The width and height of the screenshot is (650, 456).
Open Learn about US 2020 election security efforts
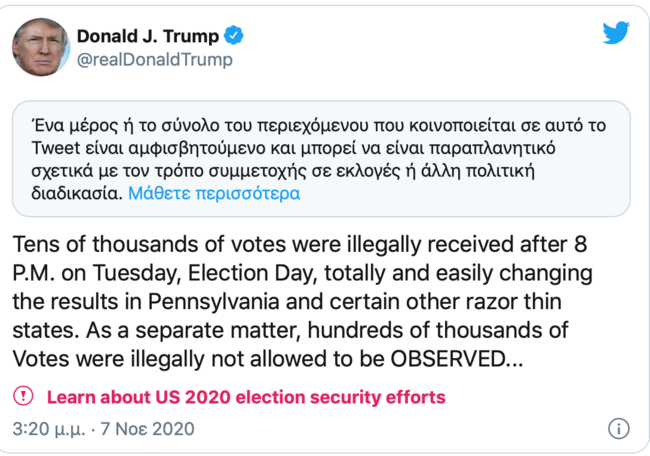pos(246,397)
